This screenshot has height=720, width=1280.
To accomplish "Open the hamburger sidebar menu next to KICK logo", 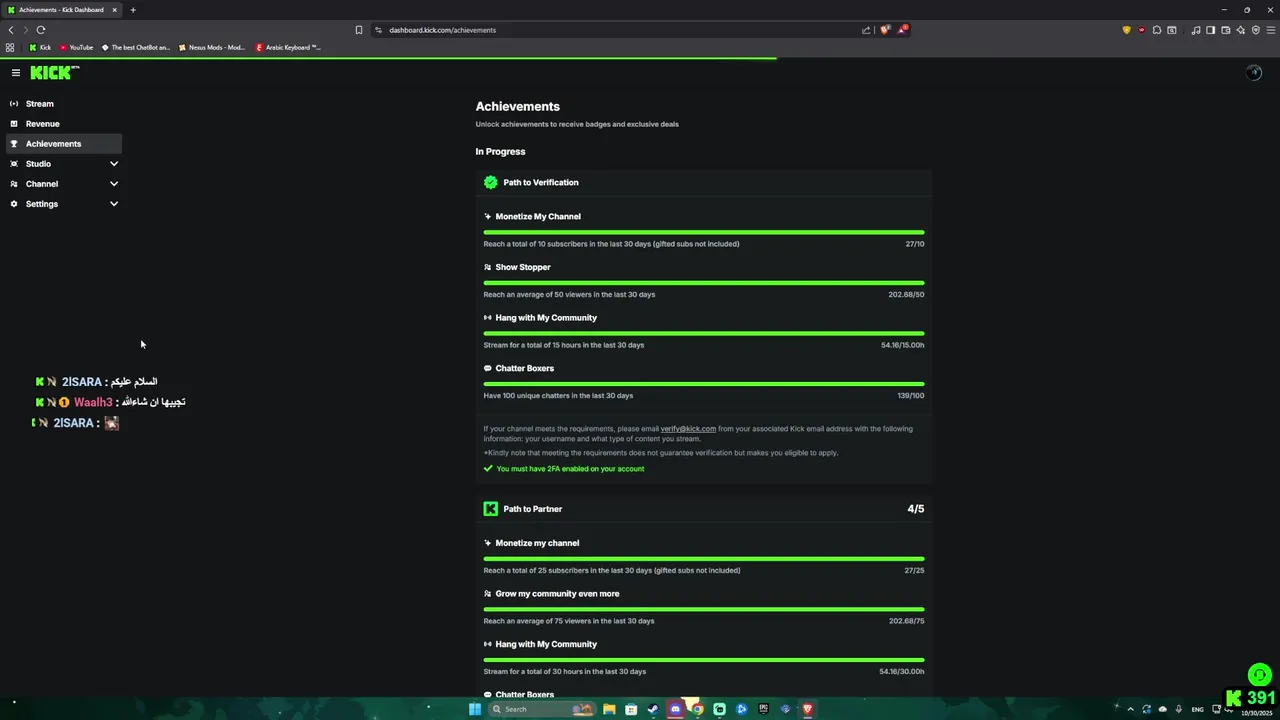I will coord(16,72).
